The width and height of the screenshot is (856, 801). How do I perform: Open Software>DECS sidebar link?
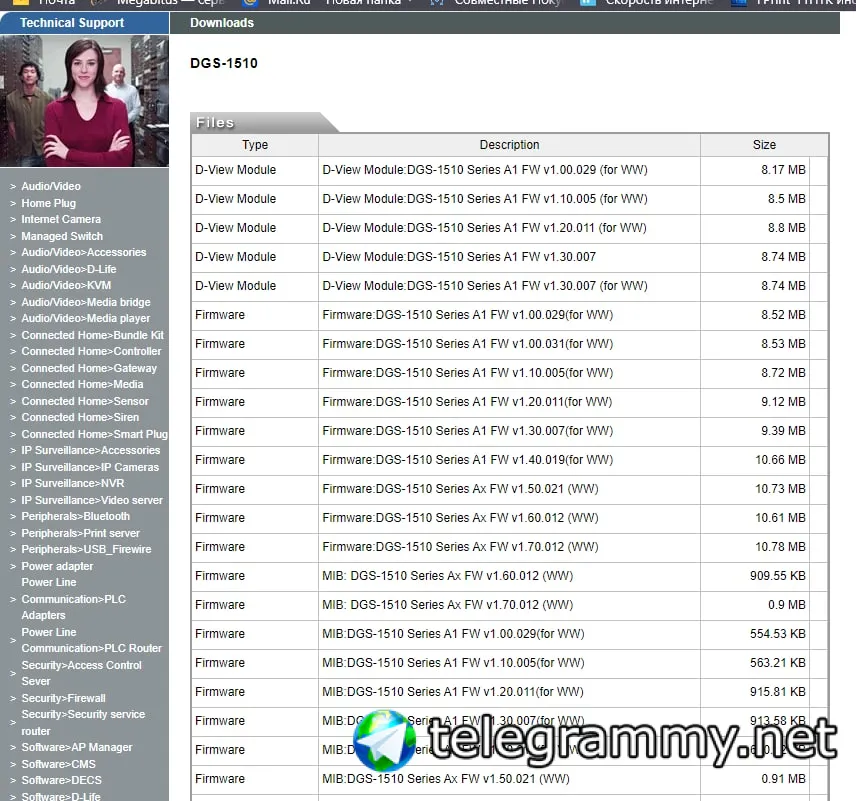click(61, 780)
